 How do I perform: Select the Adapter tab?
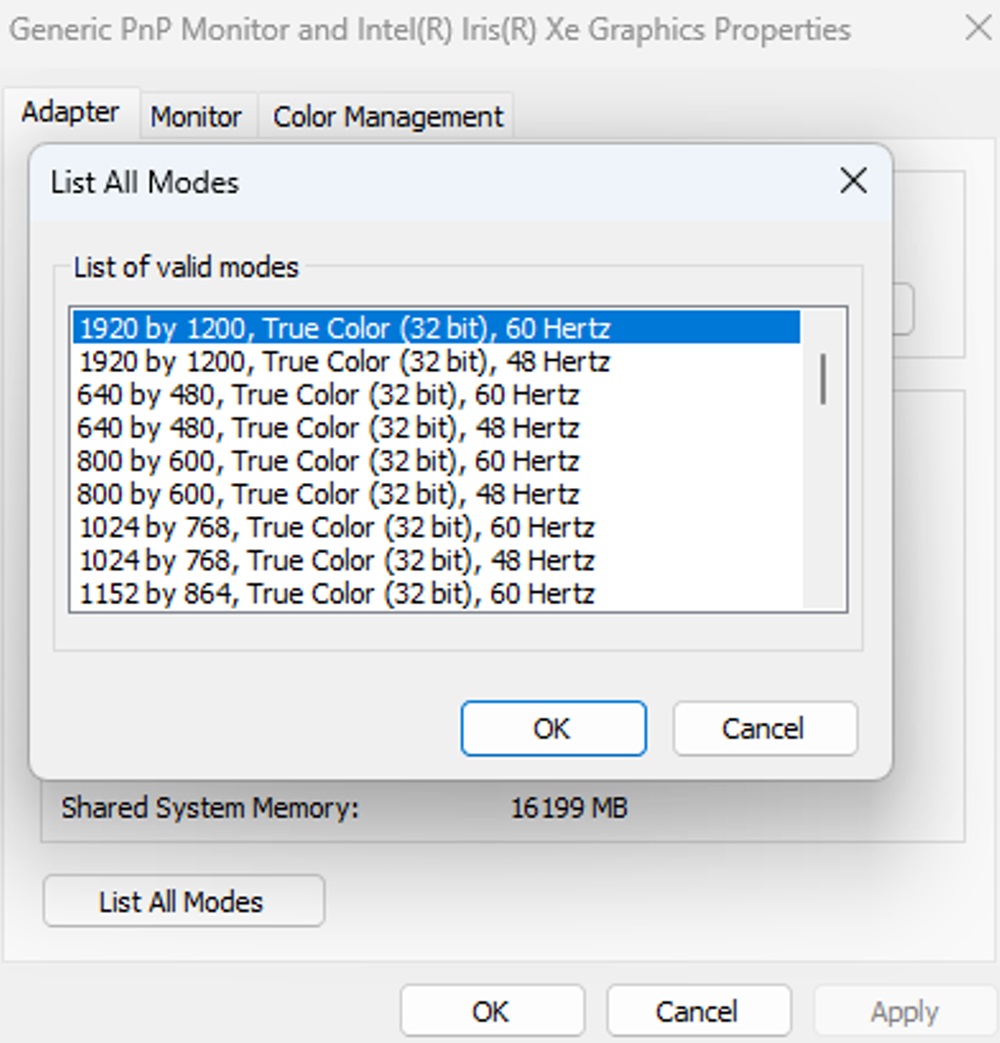pyautogui.click(x=71, y=112)
